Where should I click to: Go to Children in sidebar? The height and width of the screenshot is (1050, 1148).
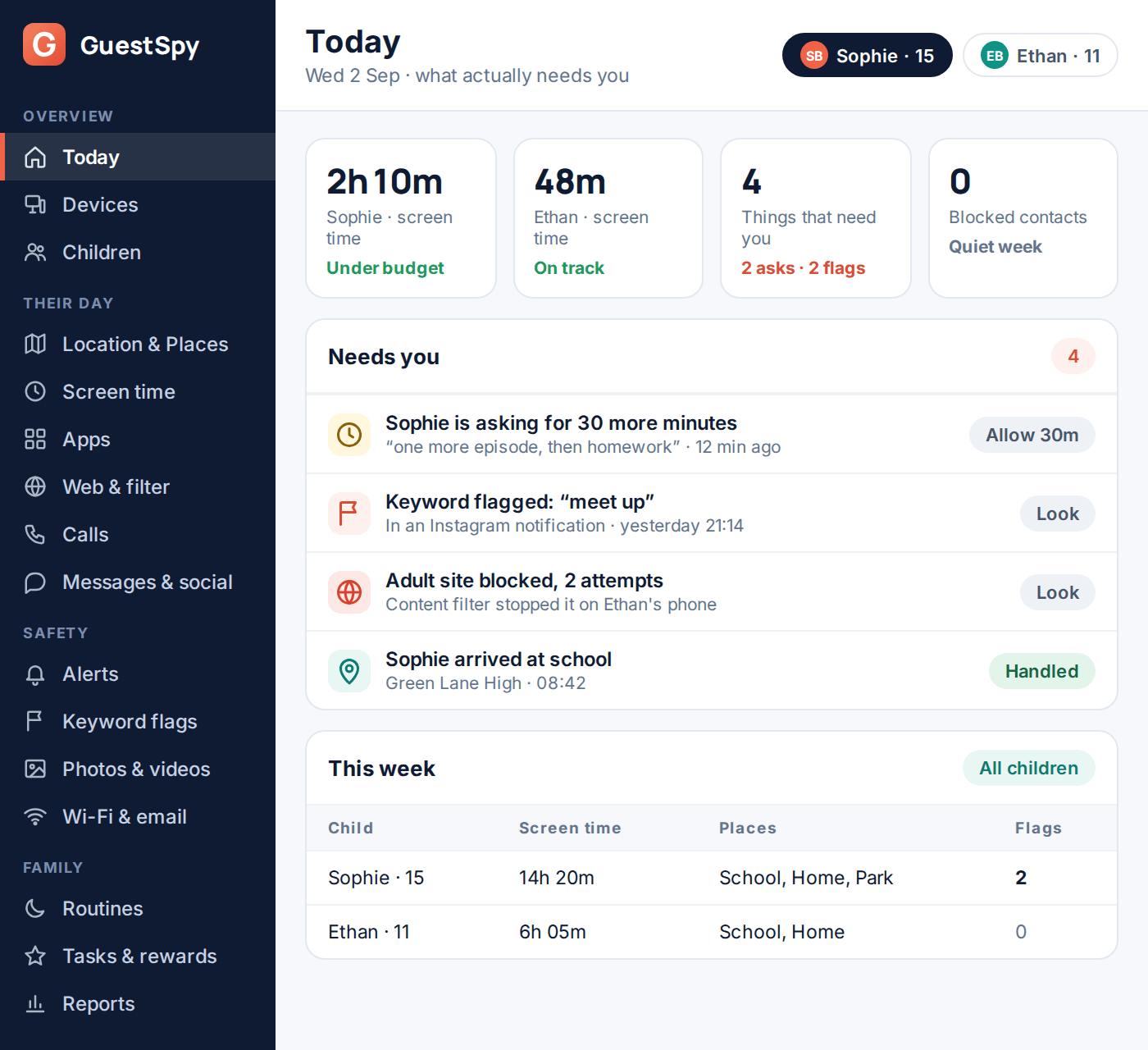click(x=138, y=252)
